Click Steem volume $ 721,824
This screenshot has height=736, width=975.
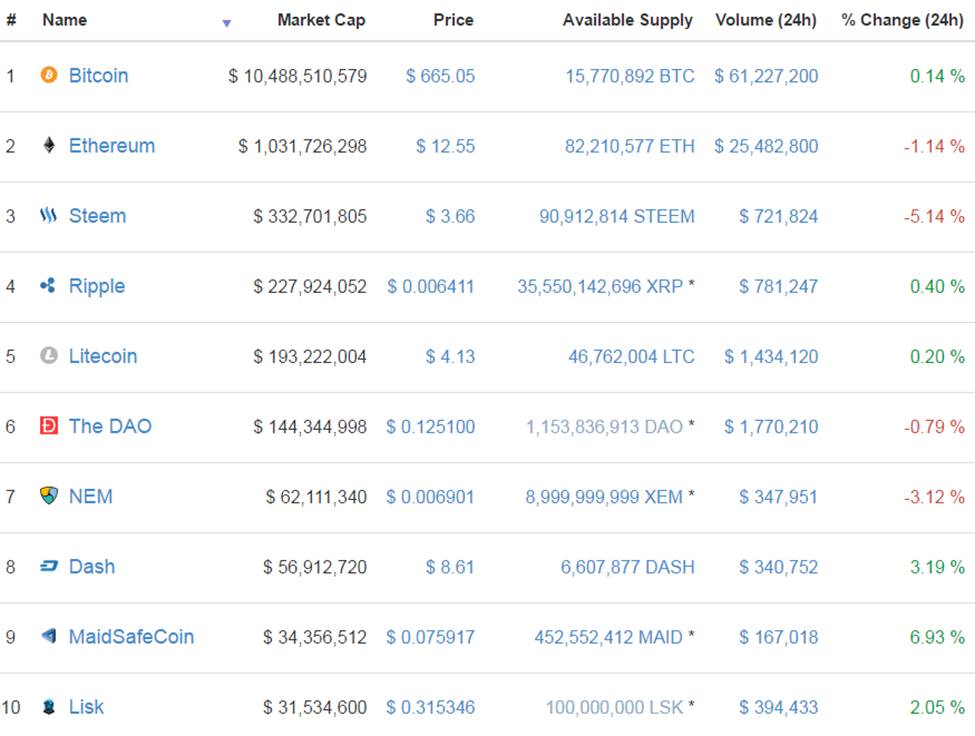[779, 216]
